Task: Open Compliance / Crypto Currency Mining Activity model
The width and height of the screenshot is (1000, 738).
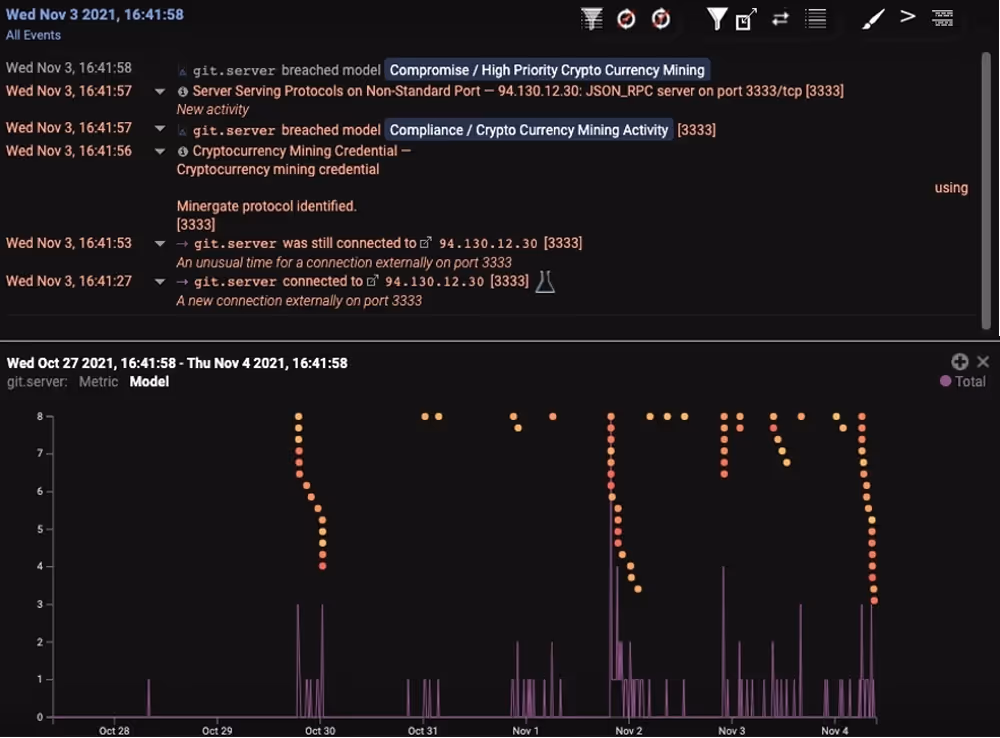Action: pyautogui.click(x=529, y=130)
